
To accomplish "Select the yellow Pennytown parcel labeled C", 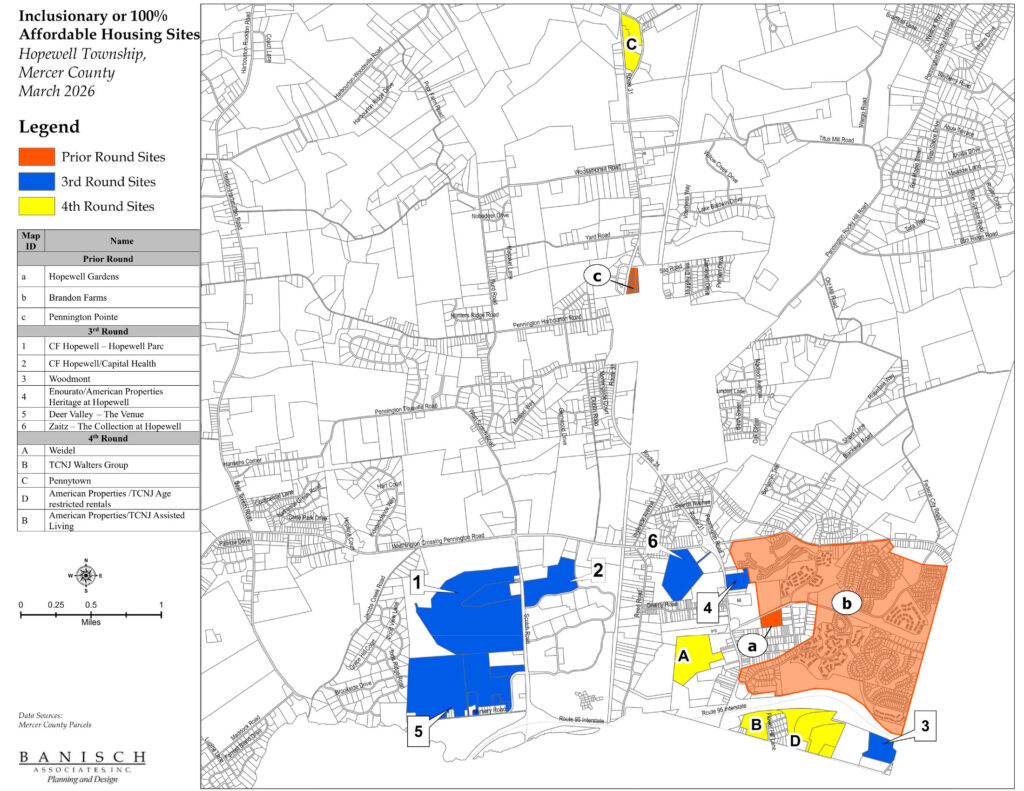I will tap(632, 45).
